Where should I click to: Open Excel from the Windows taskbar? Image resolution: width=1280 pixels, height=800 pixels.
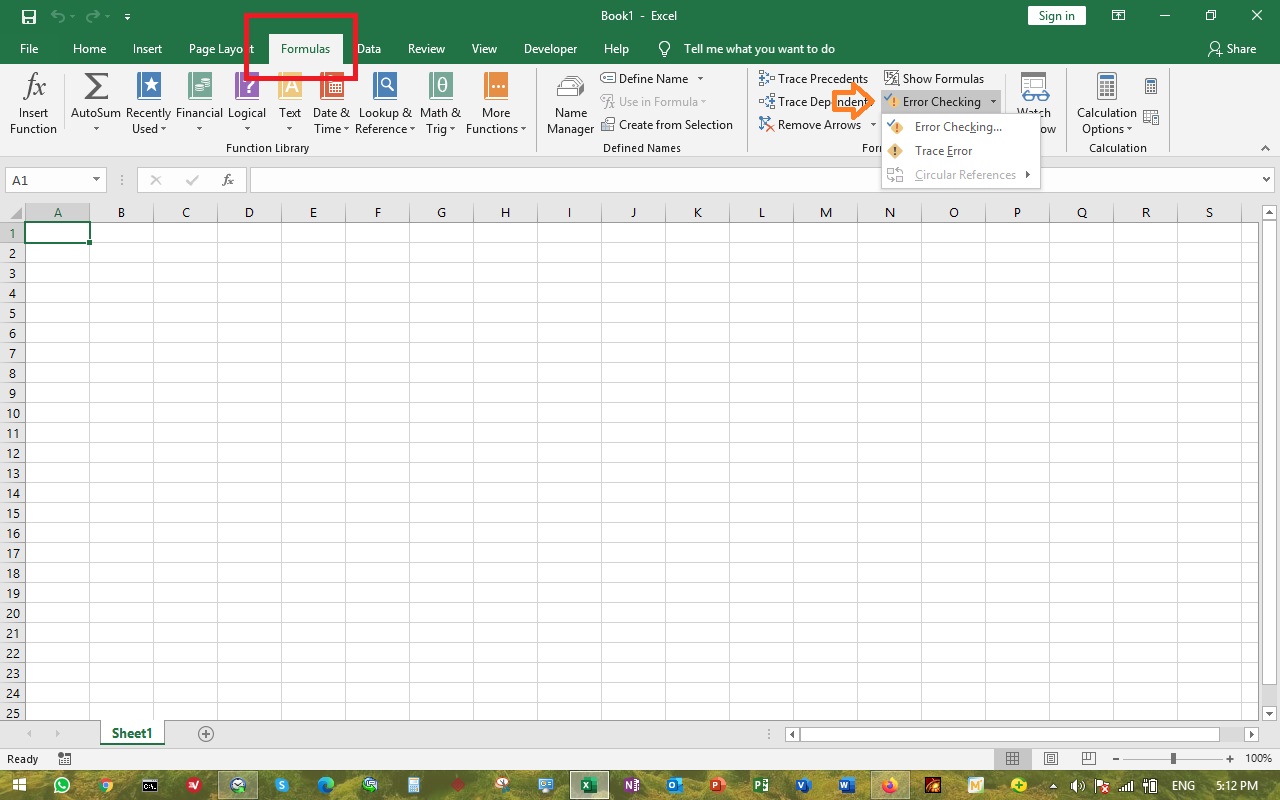point(589,785)
